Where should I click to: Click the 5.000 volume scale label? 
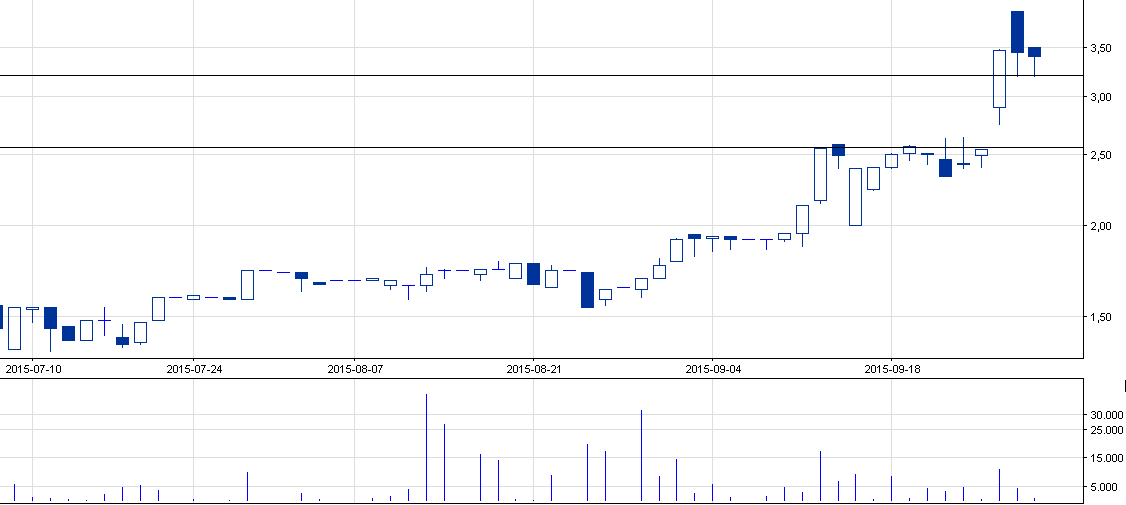(x=1108, y=487)
